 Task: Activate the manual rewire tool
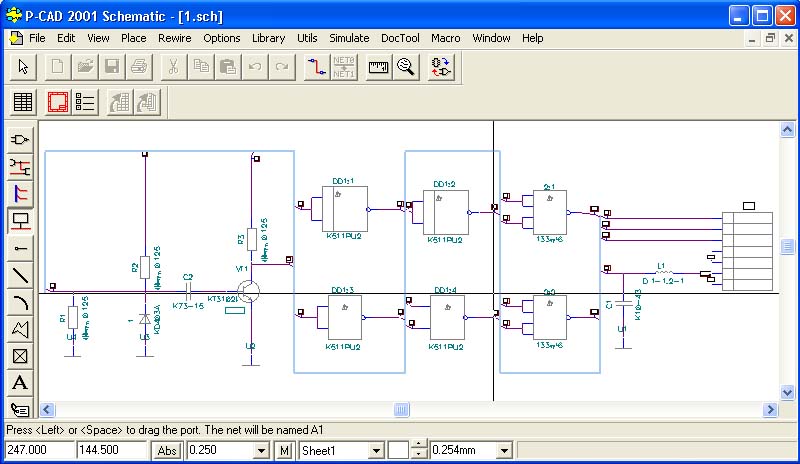coord(316,67)
